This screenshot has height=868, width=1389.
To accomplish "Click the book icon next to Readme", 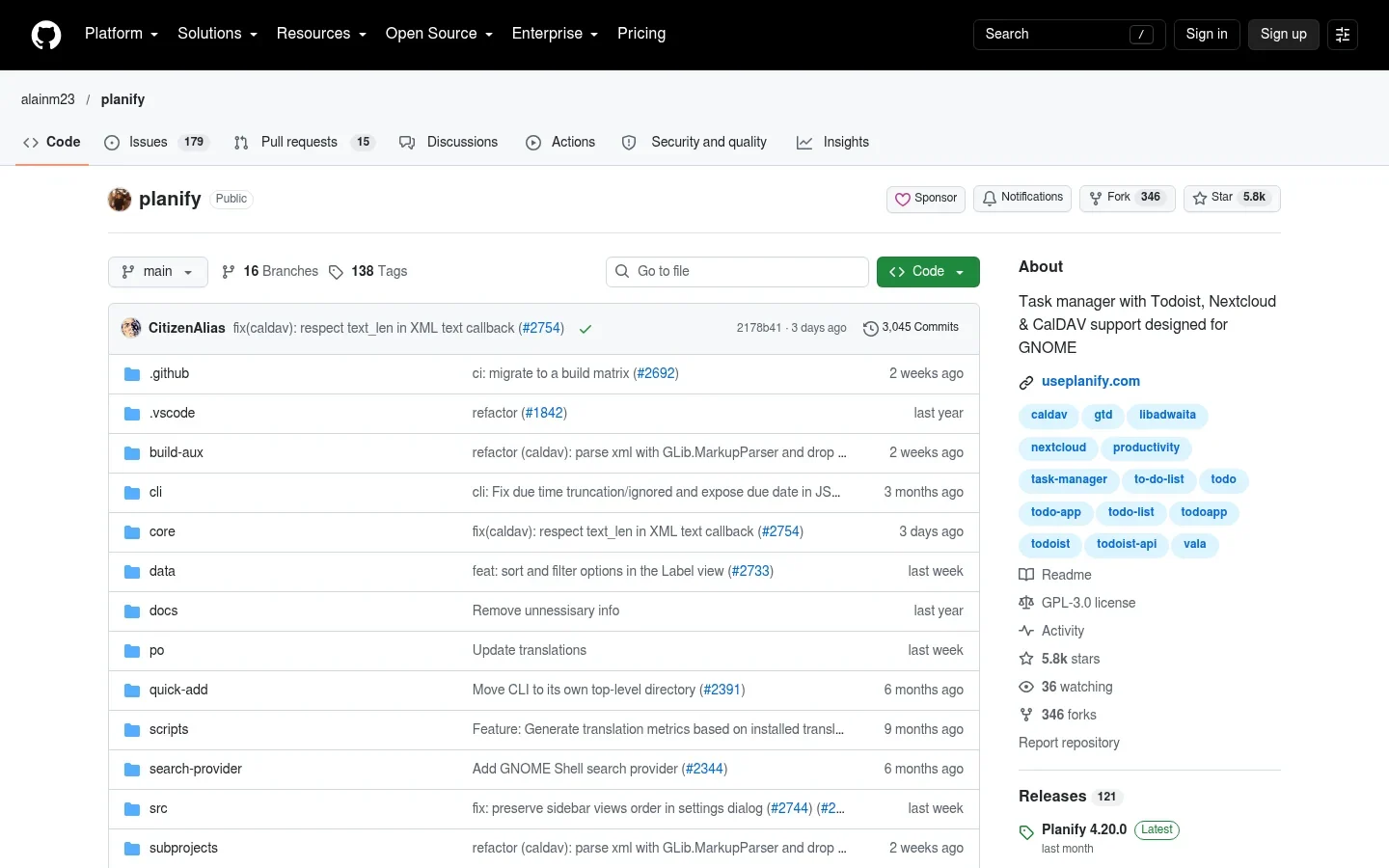I will [1026, 575].
